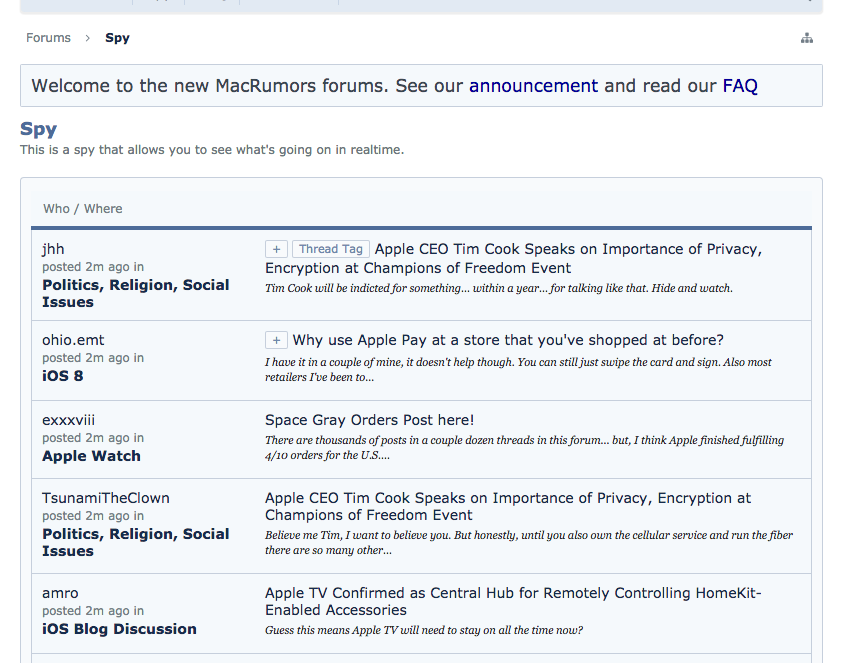Image resolution: width=843 pixels, height=663 pixels.
Task: Click the 'There are thousands of posts' excerpt
Action: point(524,447)
